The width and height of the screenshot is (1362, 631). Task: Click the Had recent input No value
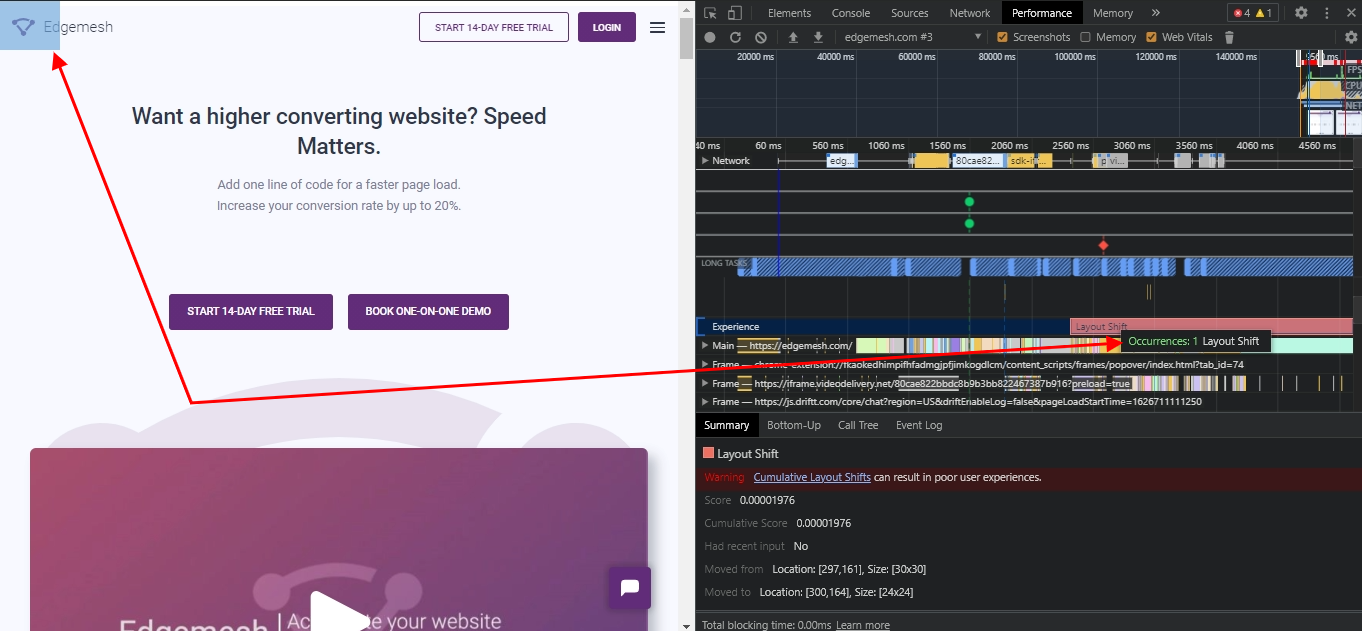(801, 546)
